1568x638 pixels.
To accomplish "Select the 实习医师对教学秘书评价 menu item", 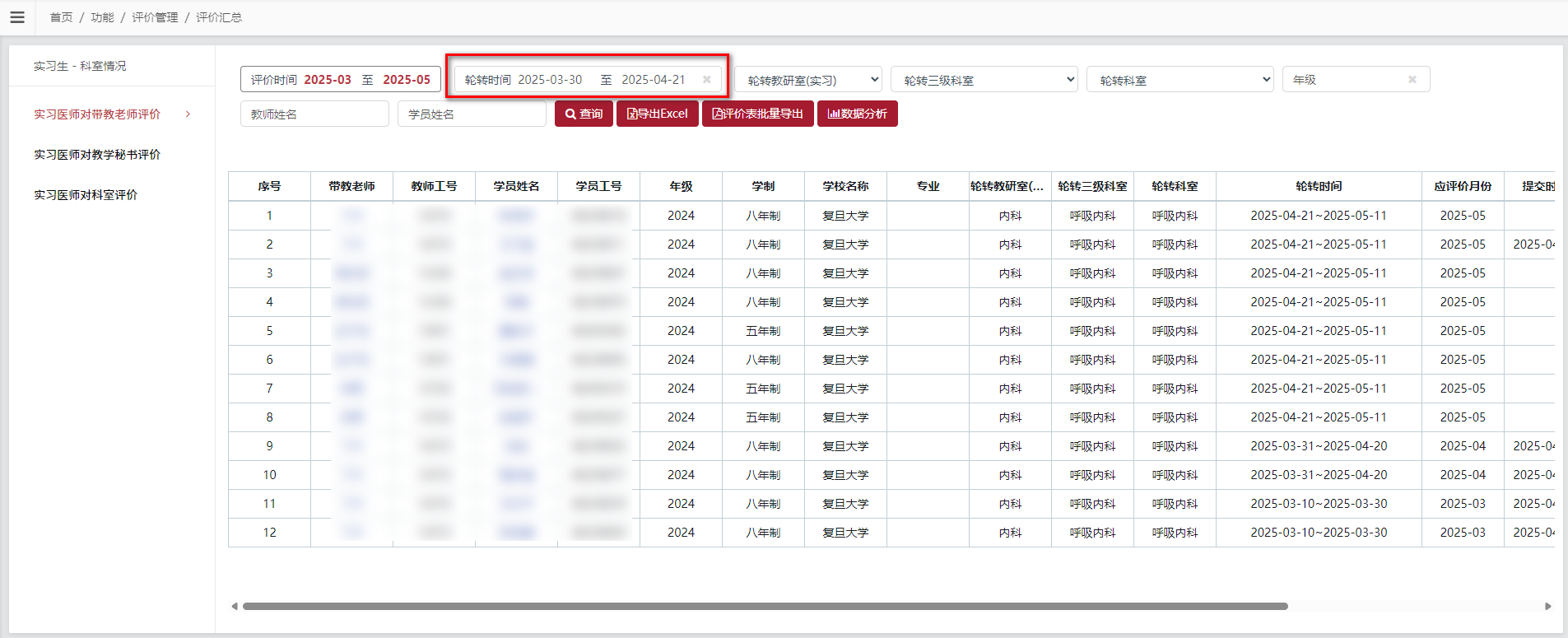I will pyautogui.click(x=97, y=155).
